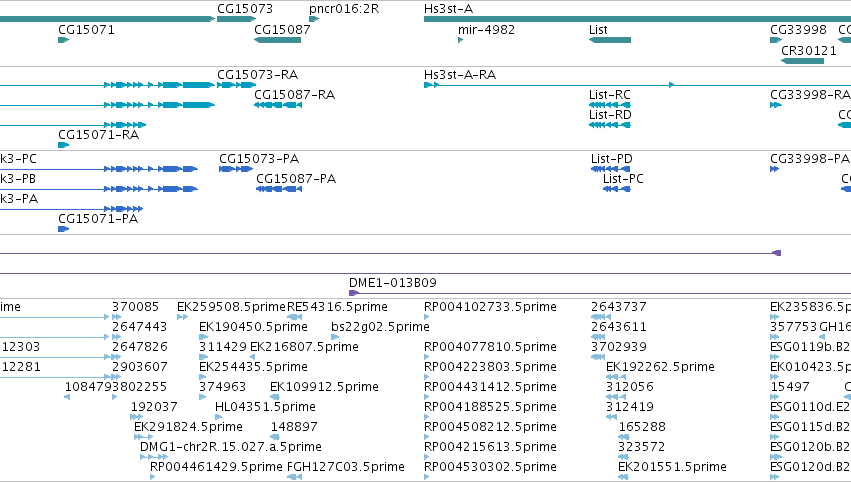Click the CG15071 gene arrow glyph
Viewport: 851px width, 482px height.
[x=63, y=40]
